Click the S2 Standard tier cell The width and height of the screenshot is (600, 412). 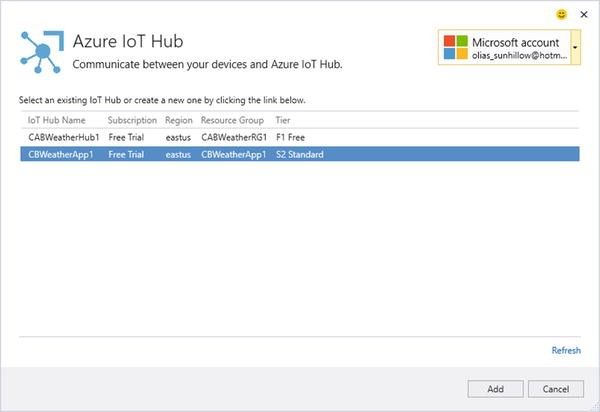pyautogui.click(x=300, y=154)
